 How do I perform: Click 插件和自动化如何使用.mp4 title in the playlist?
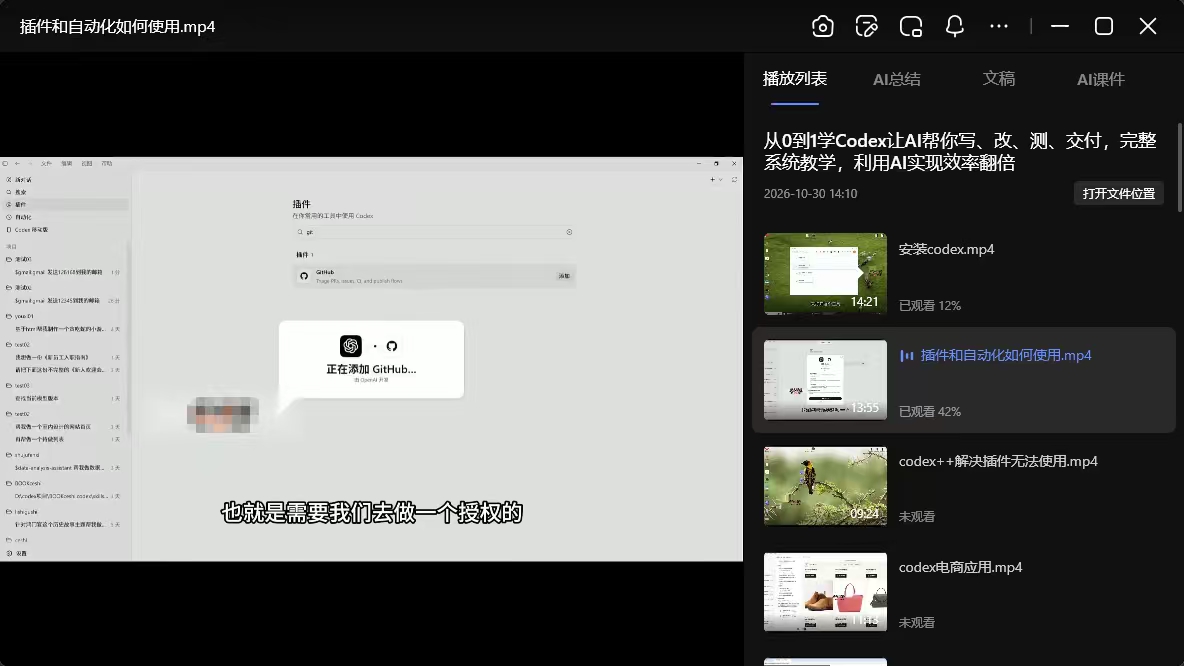point(1006,355)
